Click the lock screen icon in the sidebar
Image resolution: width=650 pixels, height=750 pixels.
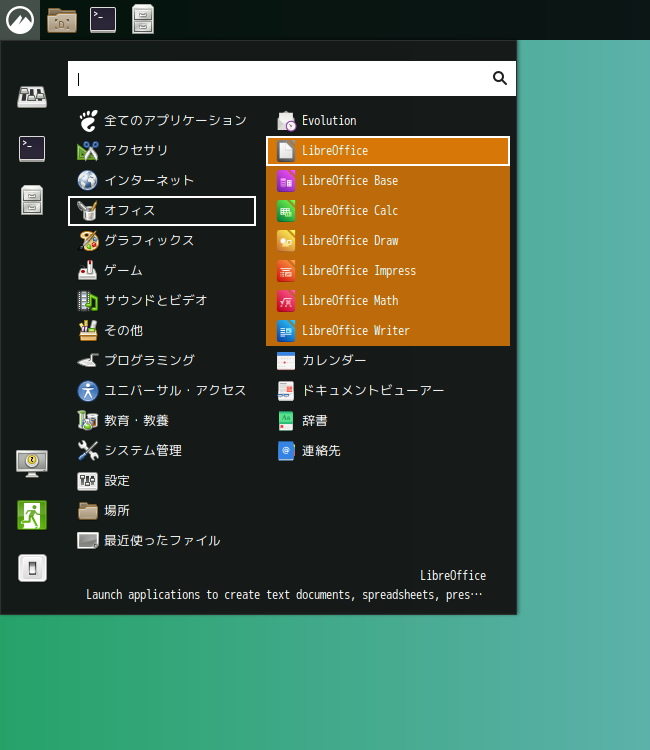(32, 462)
